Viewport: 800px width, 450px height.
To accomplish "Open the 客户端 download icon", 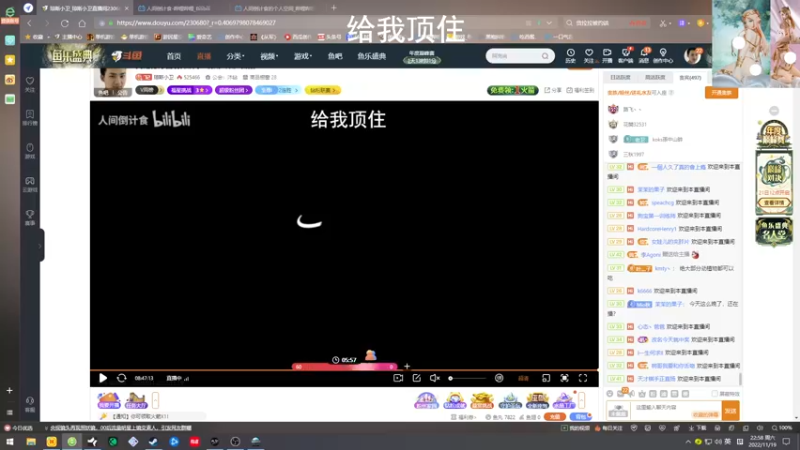I will pyautogui.click(x=626, y=56).
